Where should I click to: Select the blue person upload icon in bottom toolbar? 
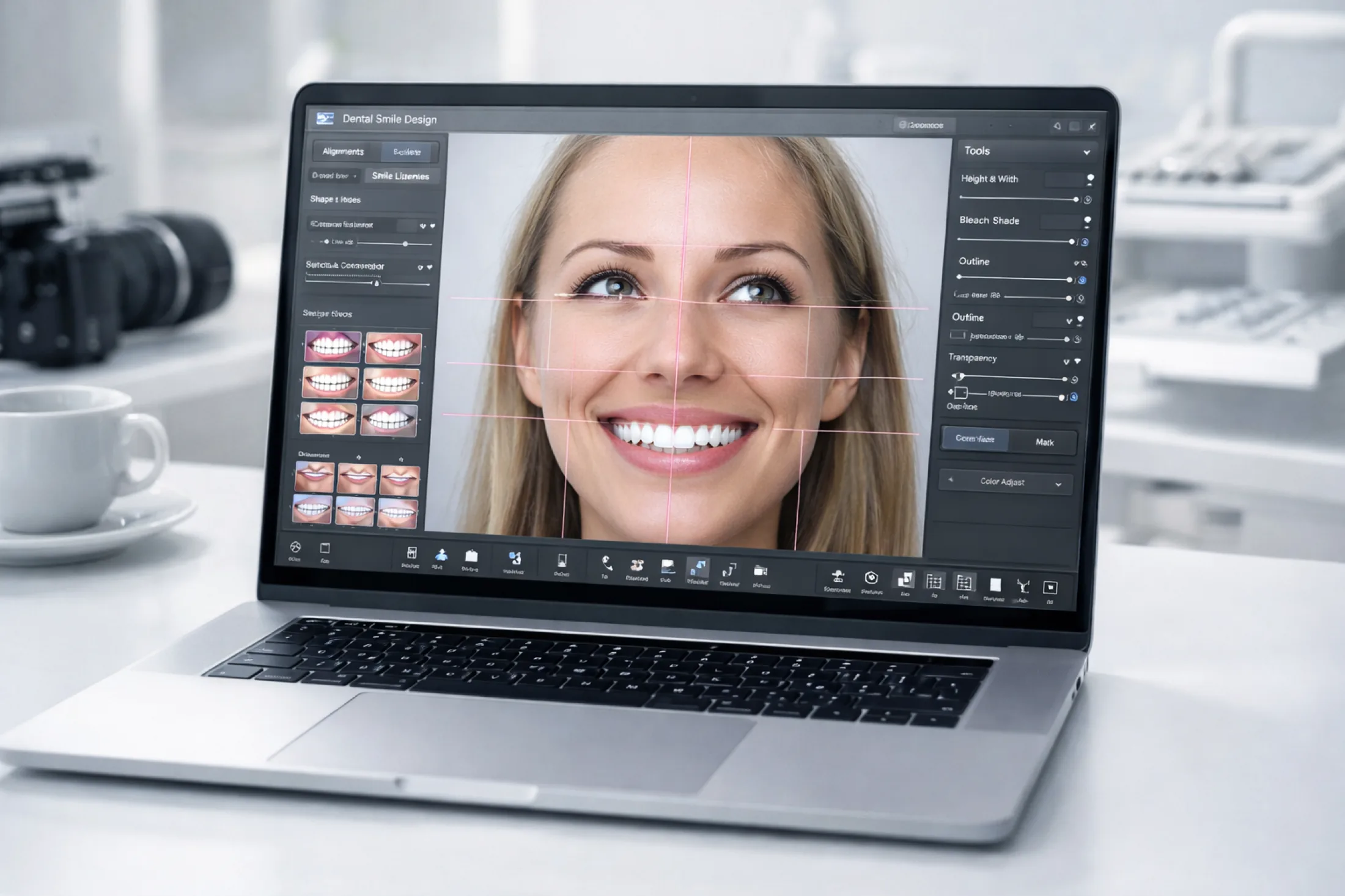point(441,556)
